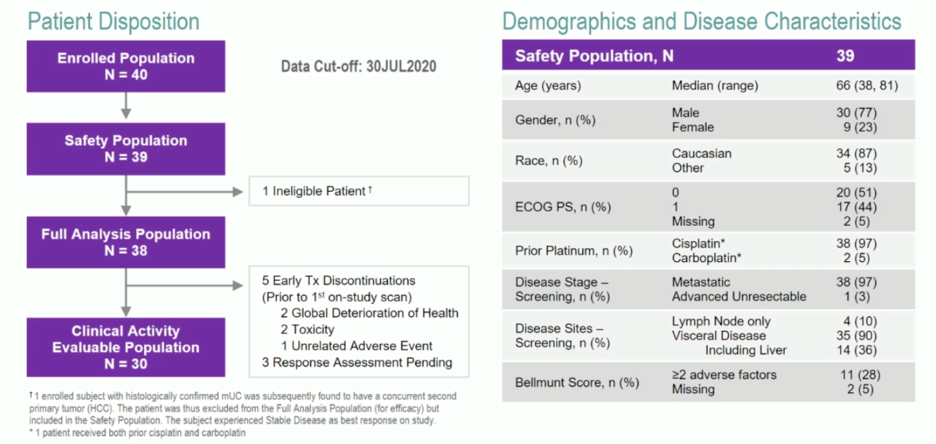The image size is (936, 444).
Task: Click the value 9 (23)
Action: pos(860,127)
